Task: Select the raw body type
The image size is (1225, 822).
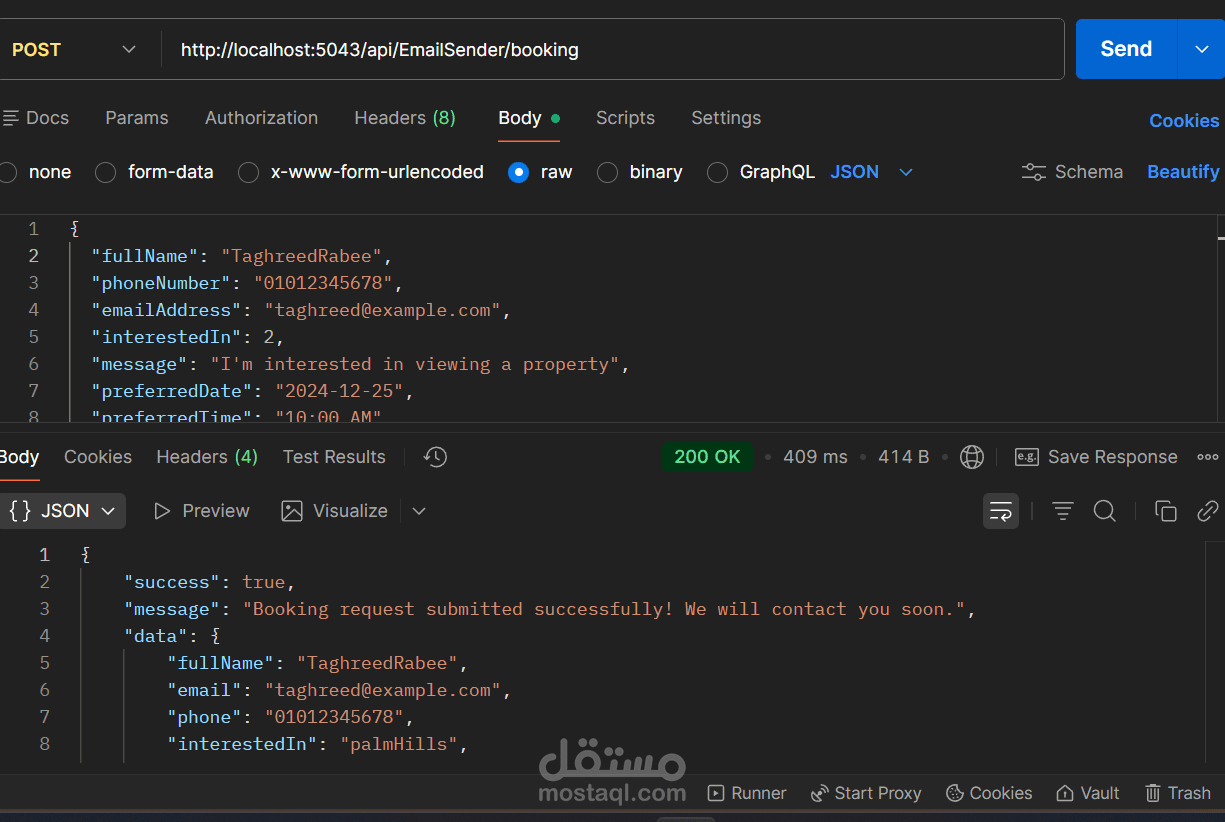Action: click(x=540, y=172)
